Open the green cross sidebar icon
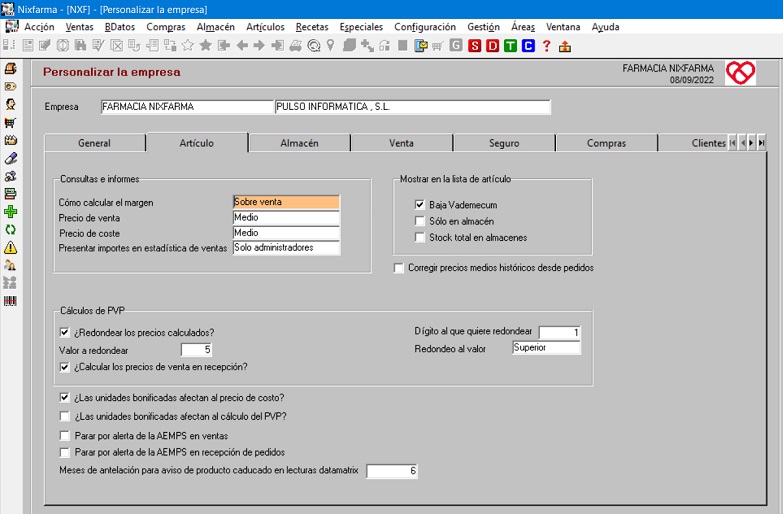Viewport: 783px width, 514px height. click(10, 211)
